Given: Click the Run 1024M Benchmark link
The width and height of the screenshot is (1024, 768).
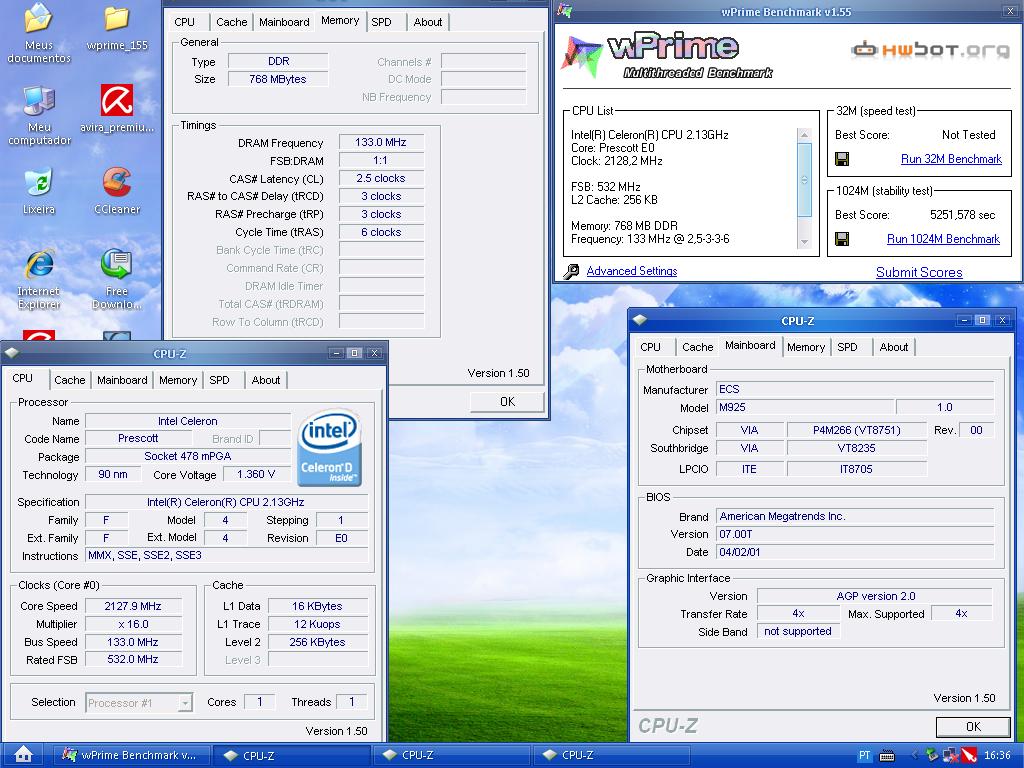Looking at the screenshot, I should tap(943, 239).
